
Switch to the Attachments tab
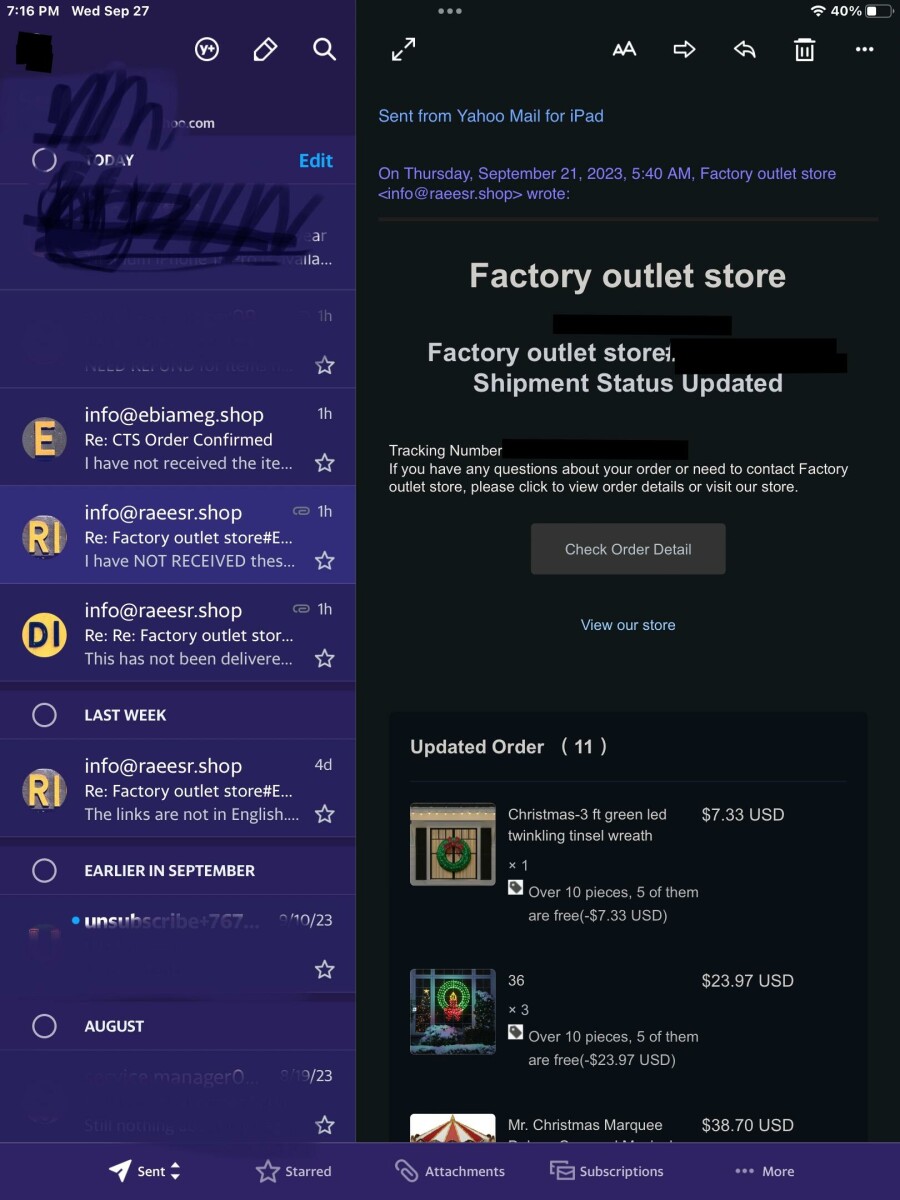click(x=450, y=1171)
